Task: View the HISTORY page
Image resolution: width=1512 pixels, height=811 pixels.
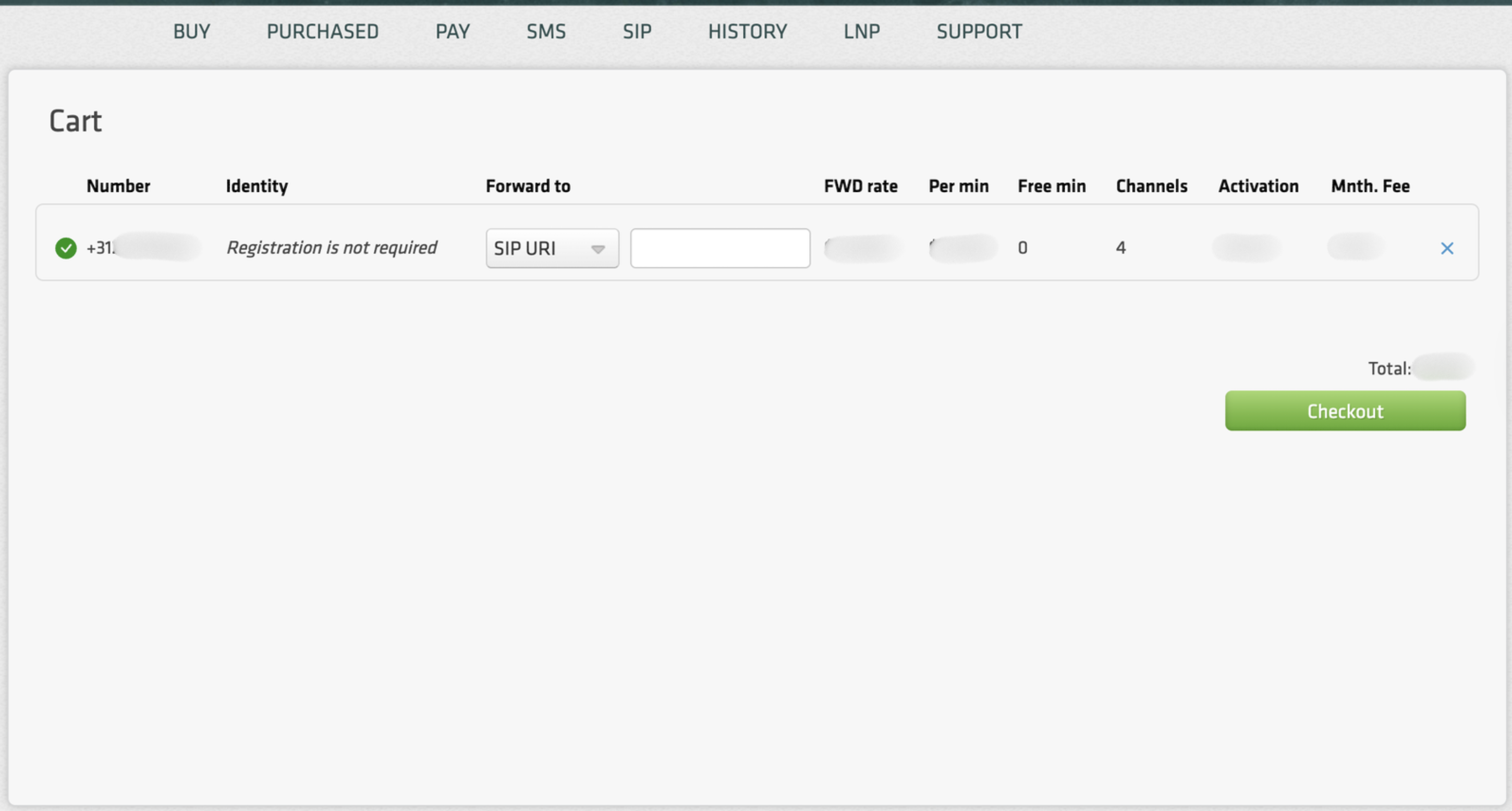Action: pyautogui.click(x=747, y=32)
